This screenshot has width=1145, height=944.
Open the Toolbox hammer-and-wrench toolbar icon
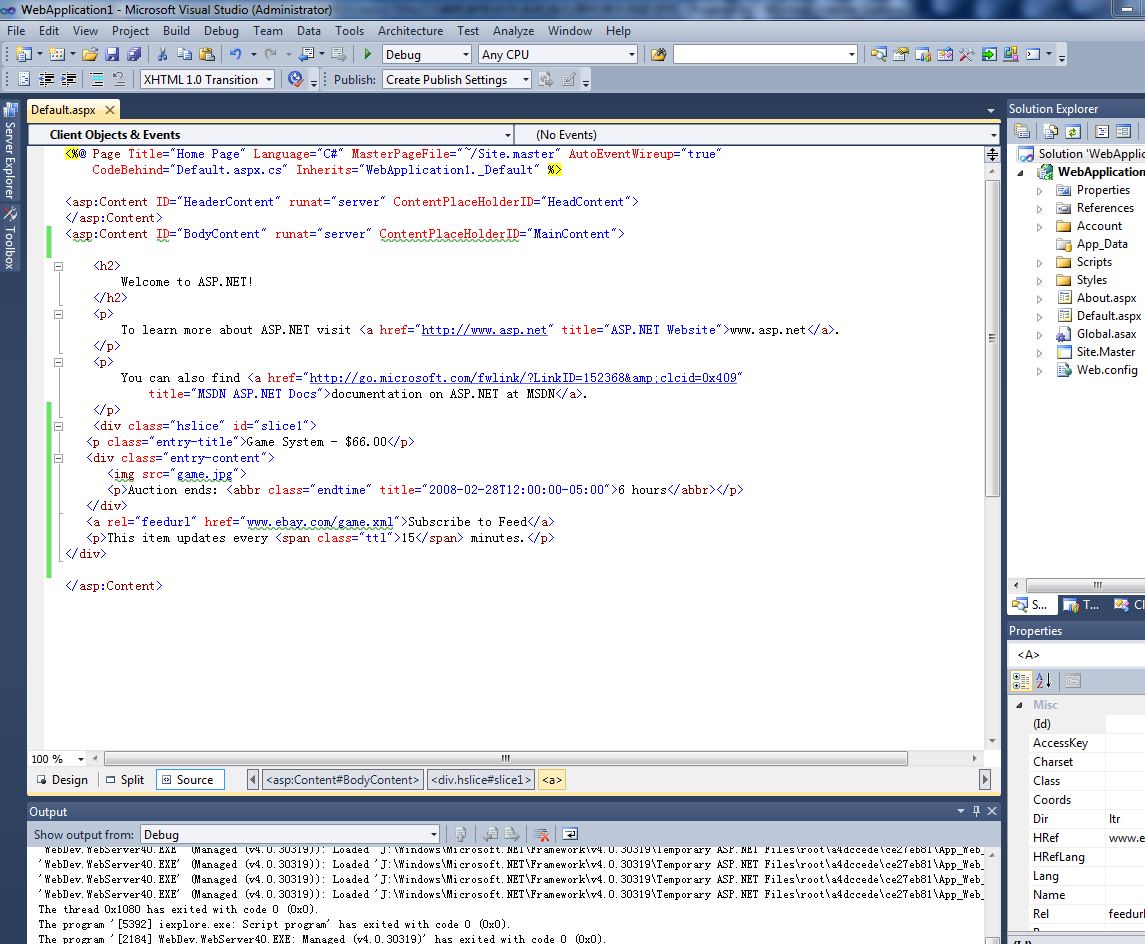966,55
